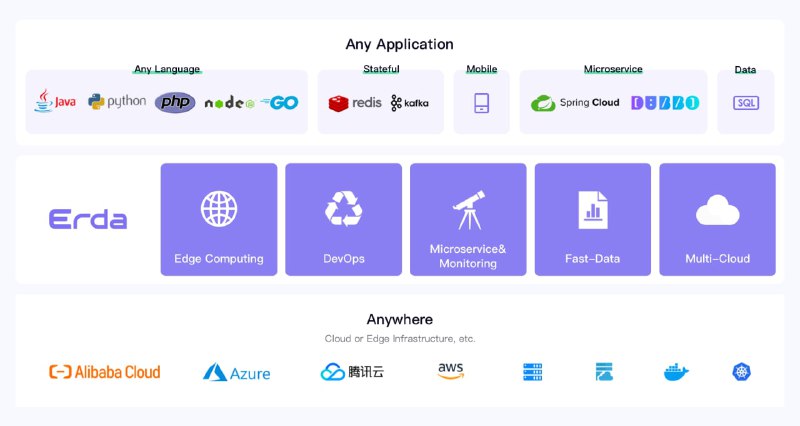800x426 pixels.
Task: Select the Azure logo
Action: [x=236, y=372]
